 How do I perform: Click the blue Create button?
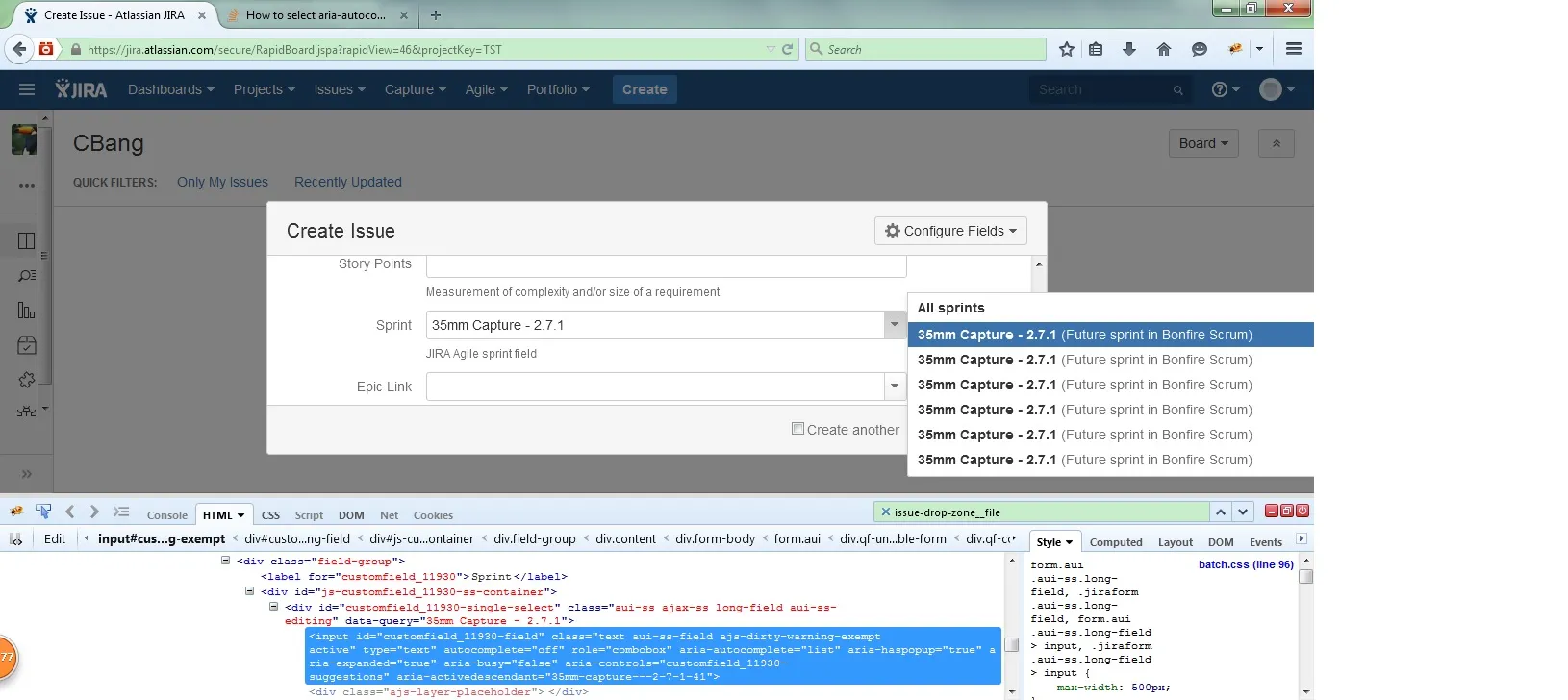[x=645, y=89]
